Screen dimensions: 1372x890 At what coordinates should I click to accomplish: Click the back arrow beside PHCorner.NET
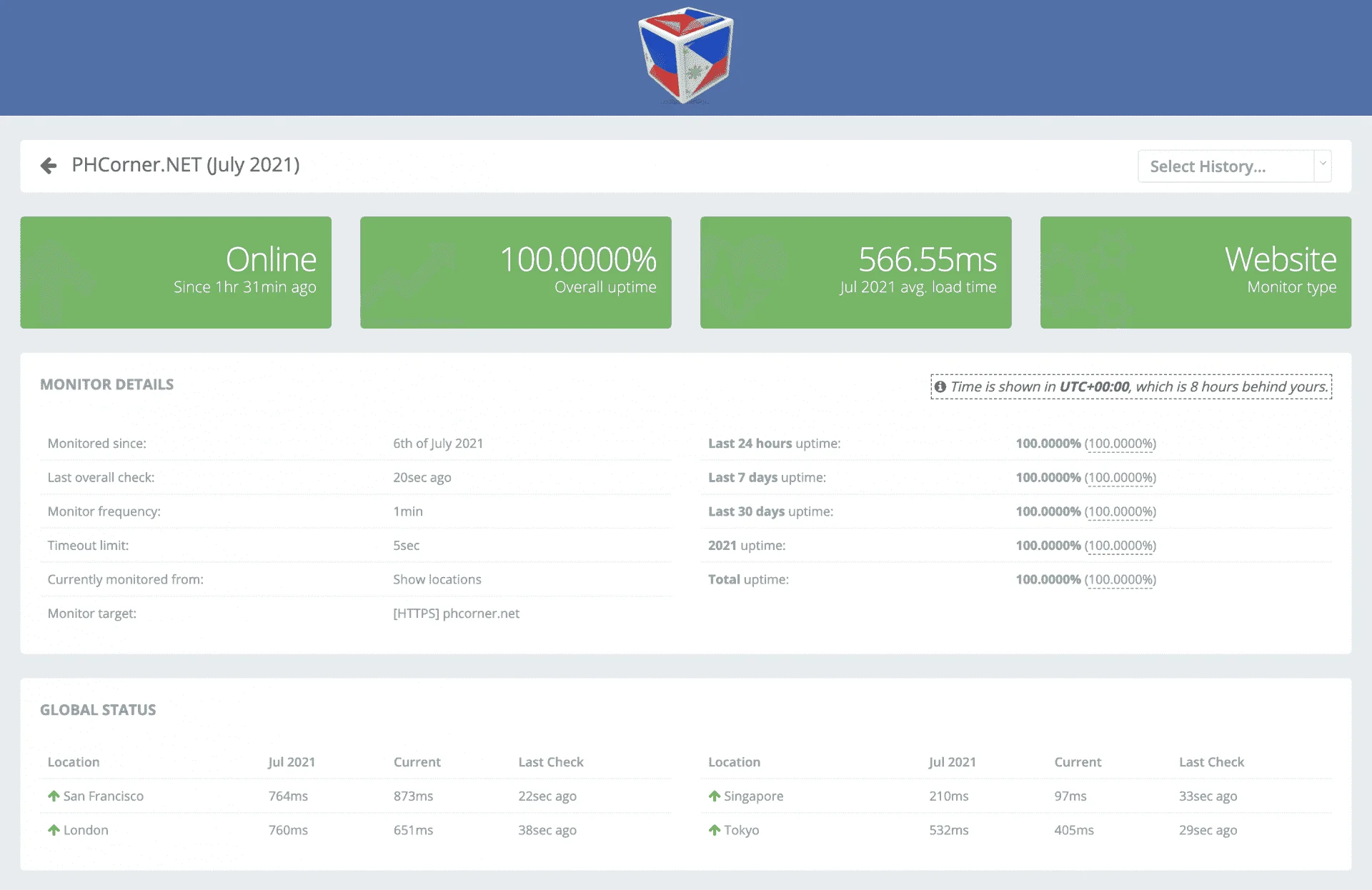[x=49, y=166]
